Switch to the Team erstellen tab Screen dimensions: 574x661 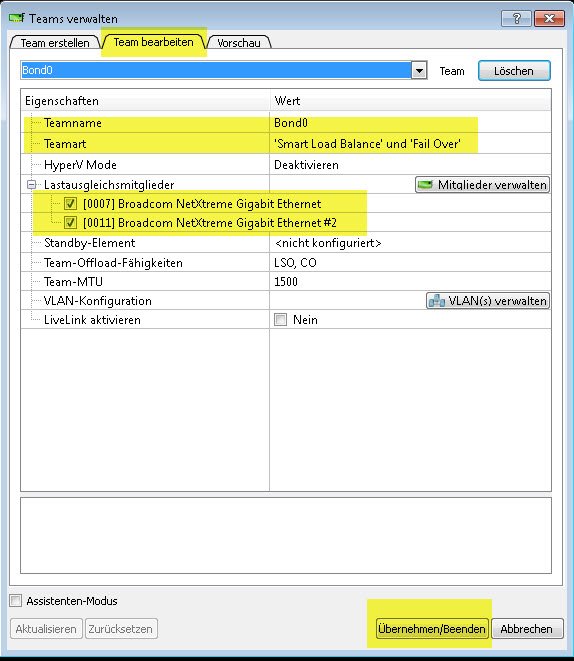pos(55,43)
